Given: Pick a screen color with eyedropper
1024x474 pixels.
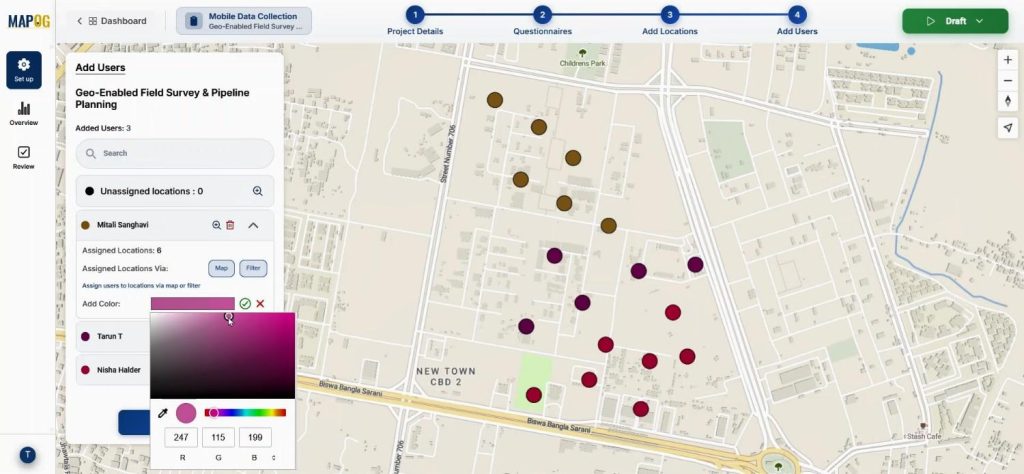Looking at the screenshot, I should tap(163, 412).
